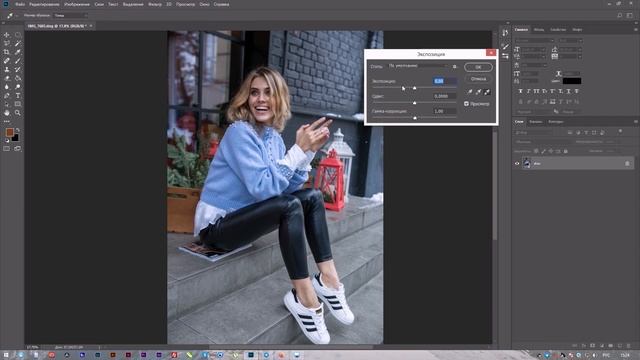
Task: Select the History Brush tool
Action: click(x=18, y=69)
